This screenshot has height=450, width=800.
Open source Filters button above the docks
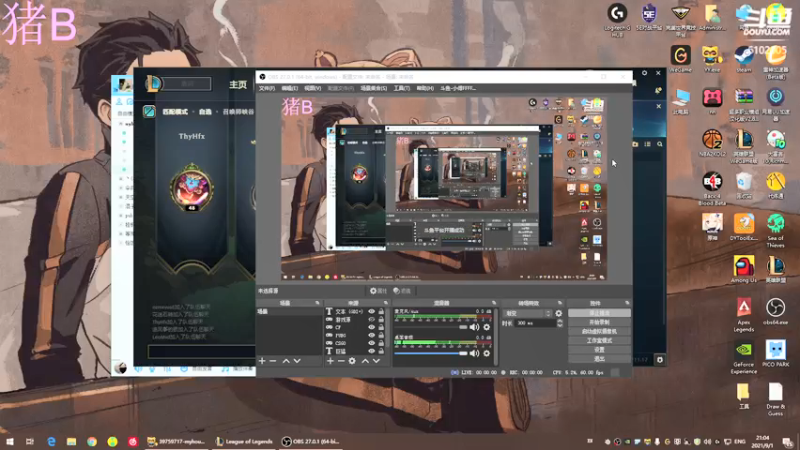(x=403, y=291)
